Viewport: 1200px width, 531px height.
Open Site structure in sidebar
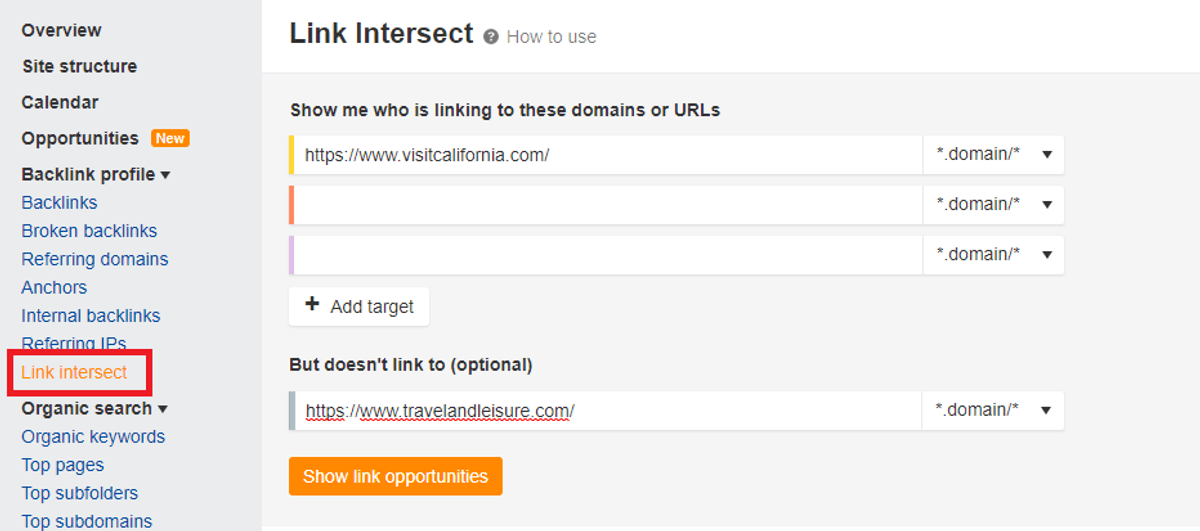[80, 66]
